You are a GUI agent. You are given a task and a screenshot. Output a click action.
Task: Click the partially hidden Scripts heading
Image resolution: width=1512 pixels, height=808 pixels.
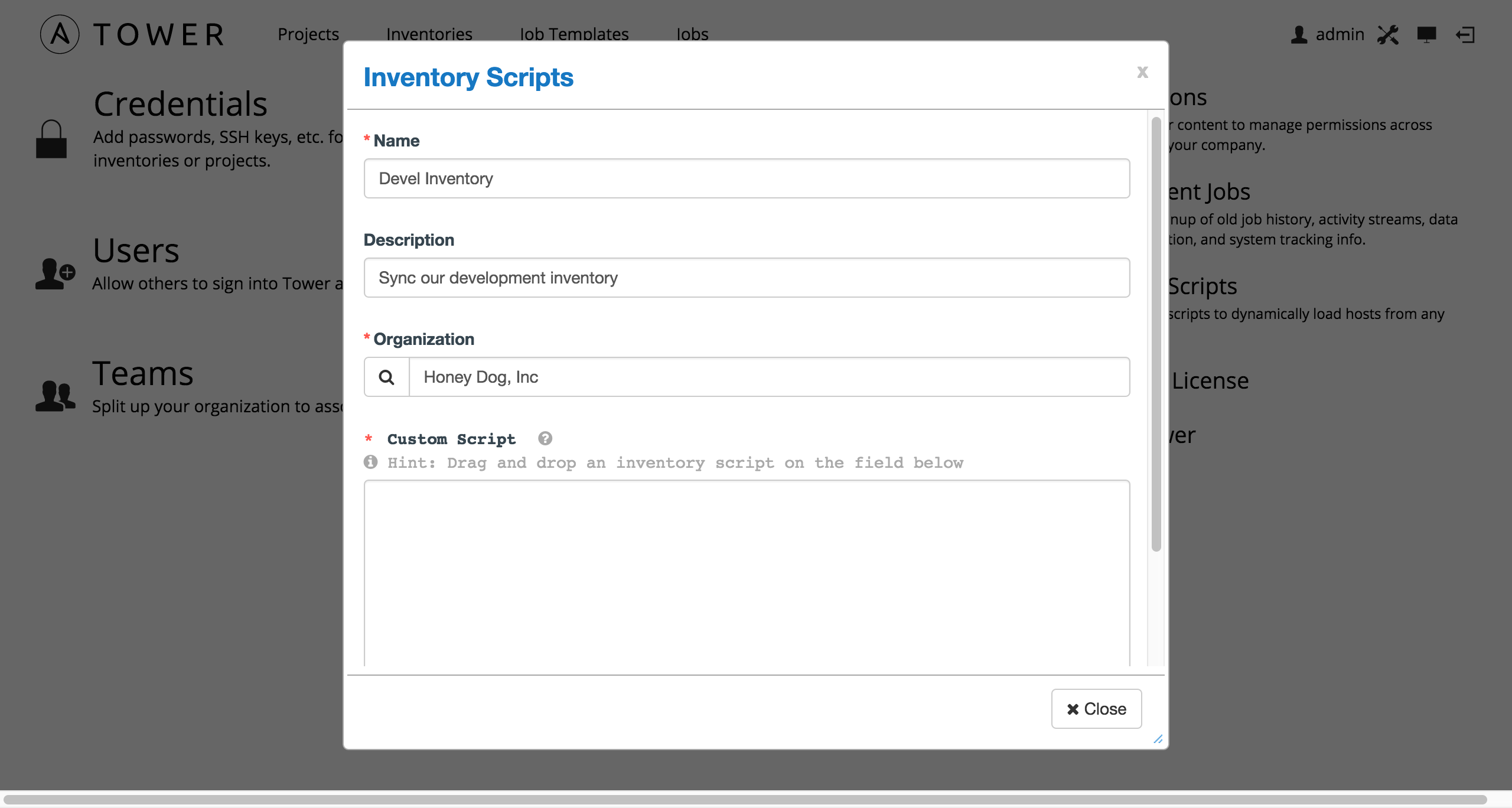[x=1203, y=286]
